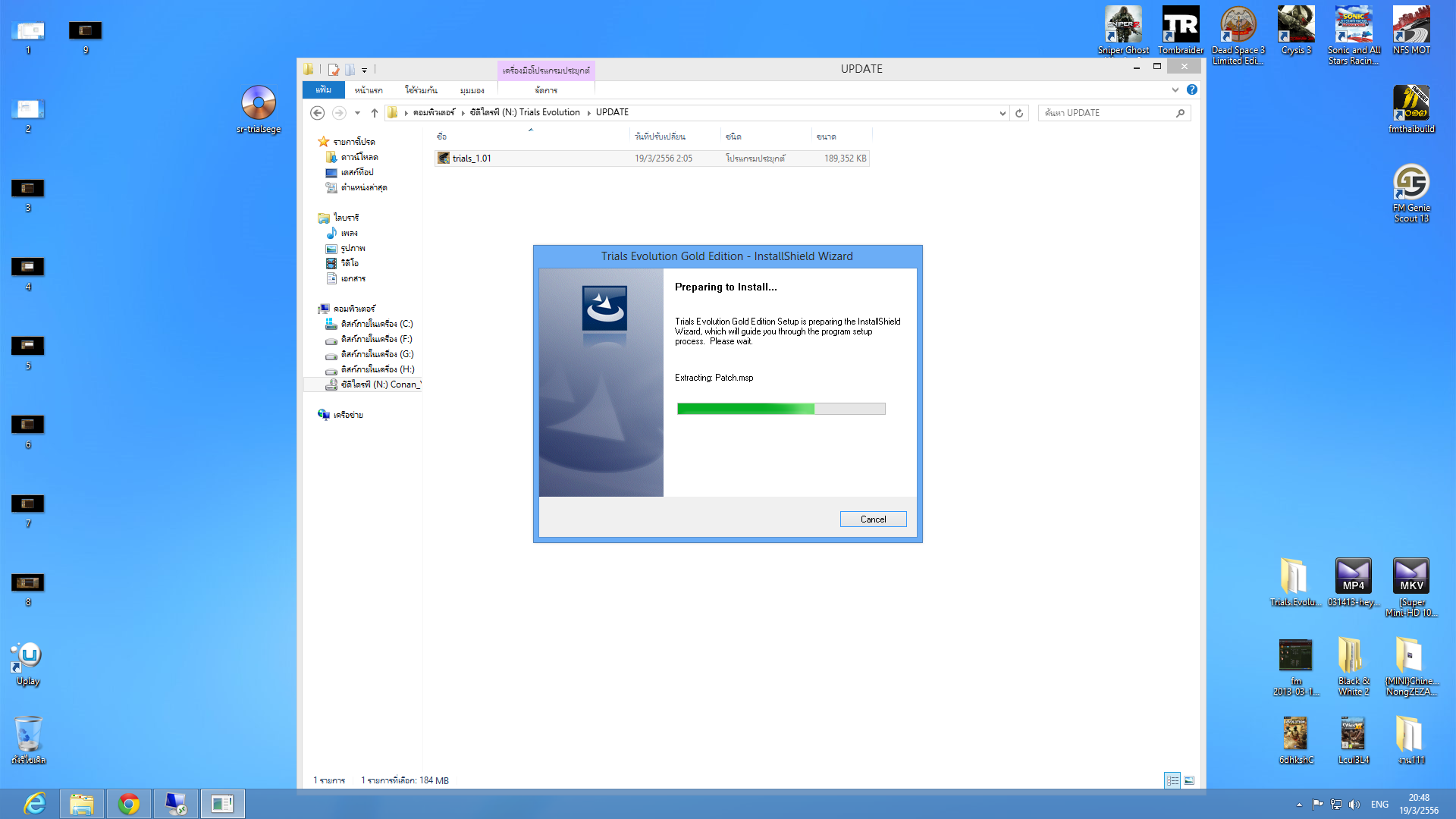Click the installation progress bar
The width and height of the screenshot is (1456, 819).
click(781, 409)
